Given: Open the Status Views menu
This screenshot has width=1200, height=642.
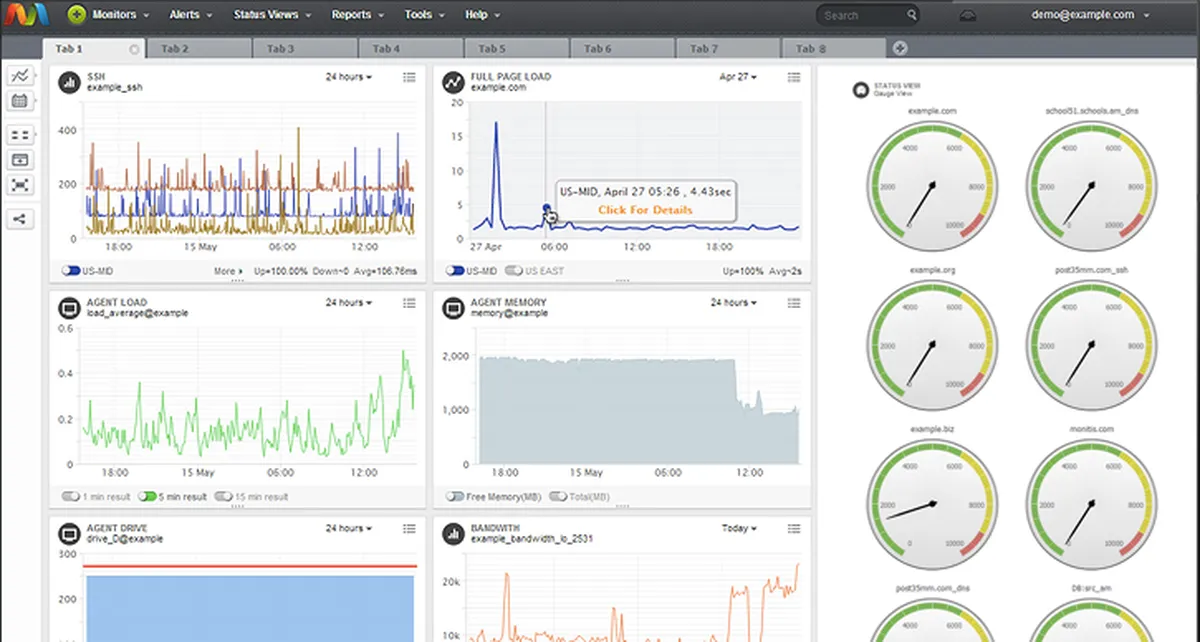Looking at the screenshot, I should (272, 15).
